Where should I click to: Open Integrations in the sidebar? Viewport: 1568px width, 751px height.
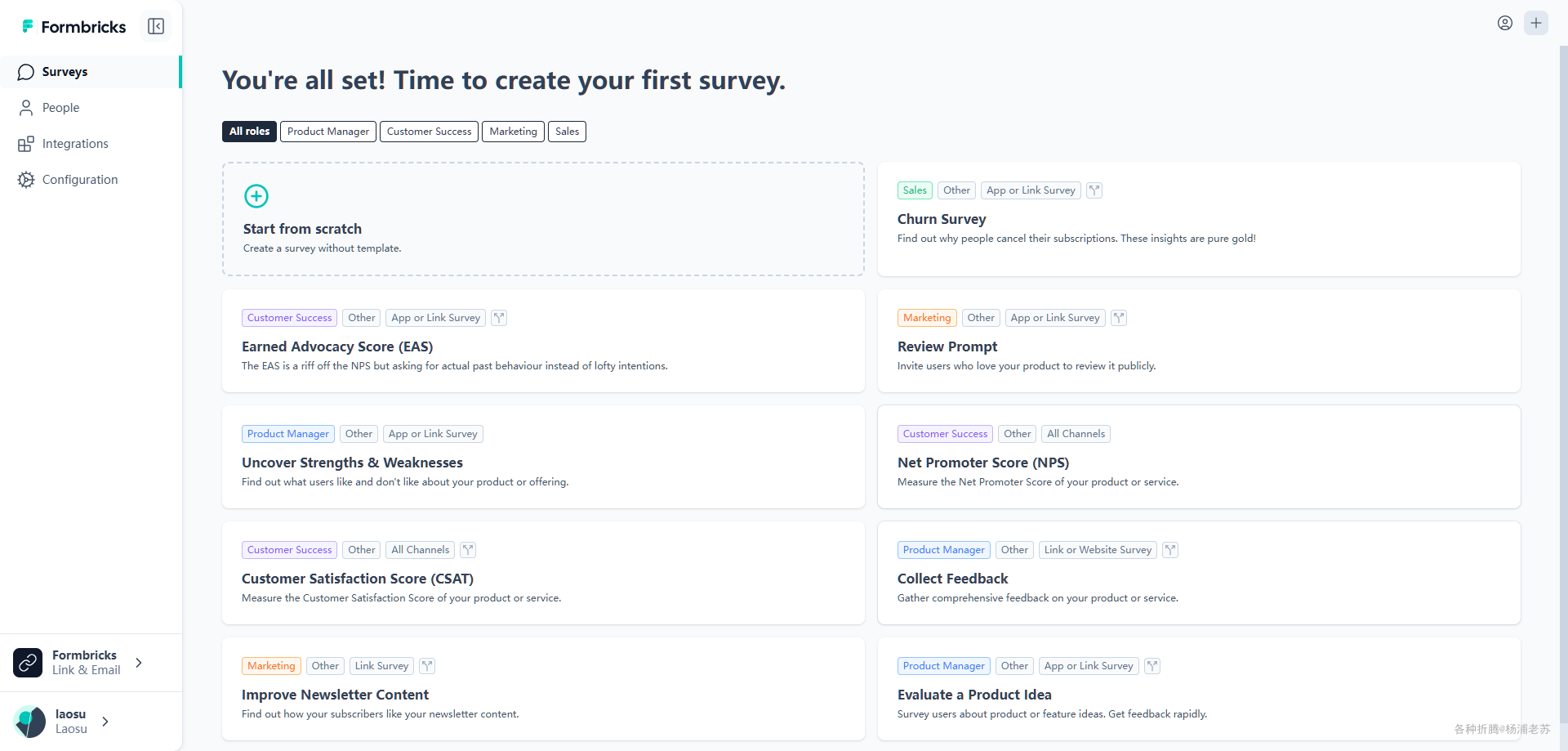coord(75,144)
